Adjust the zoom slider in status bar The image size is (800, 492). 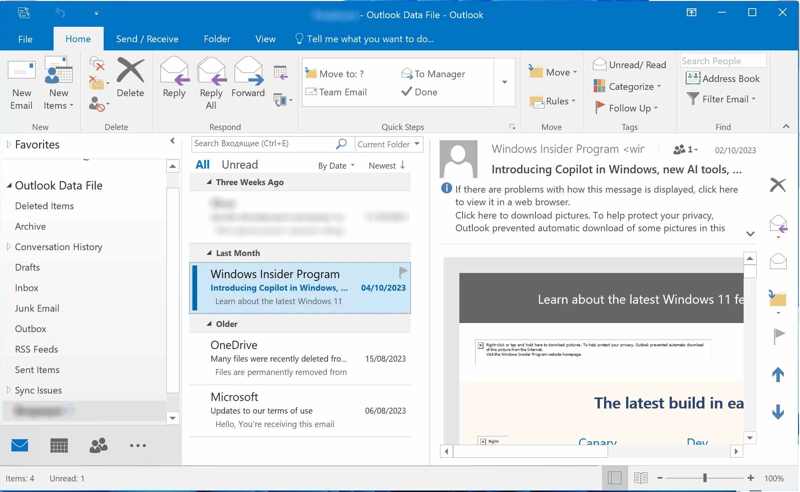coord(705,478)
